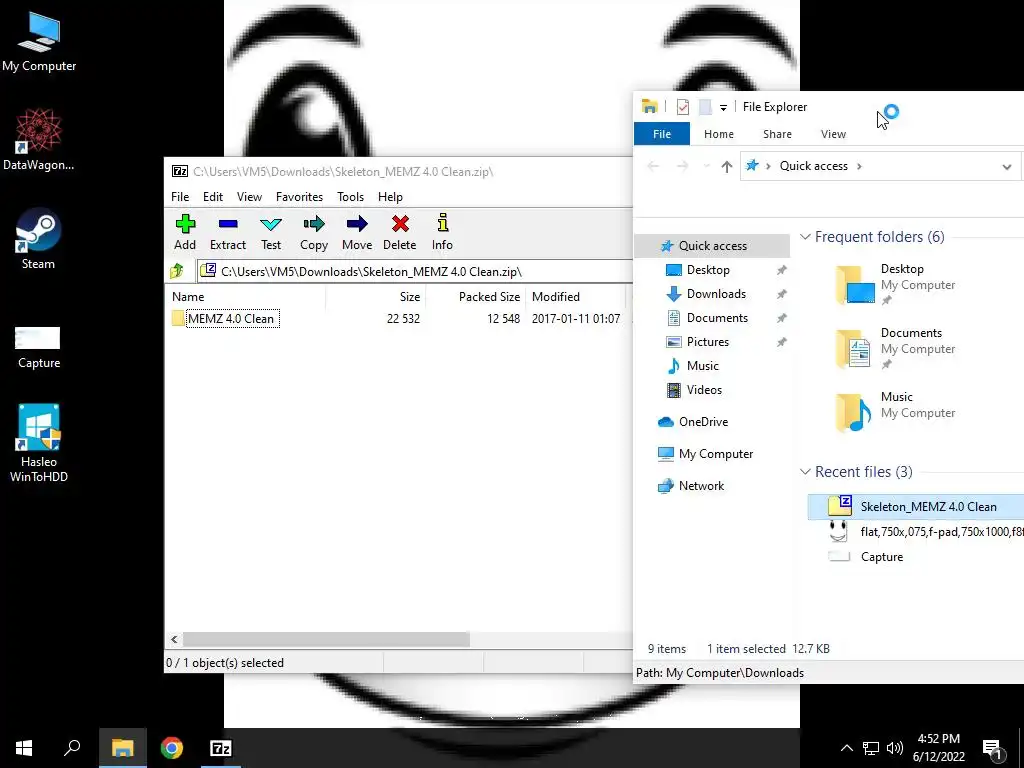This screenshot has width=1024, height=768.
Task: Click File Explorer icon in the taskbar
Action: click(122, 748)
